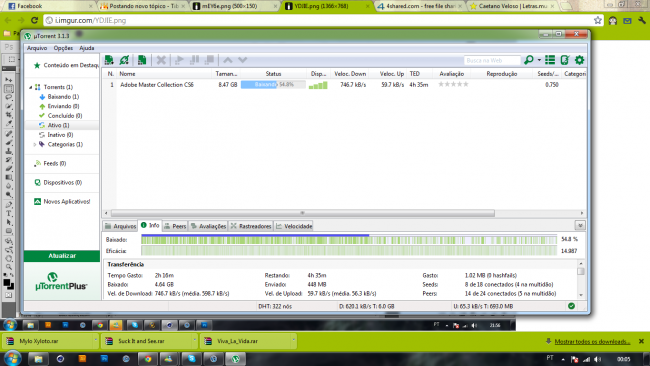Click the remote device toolbar icon
650x366 pixels.
pyautogui.click(x=565, y=60)
